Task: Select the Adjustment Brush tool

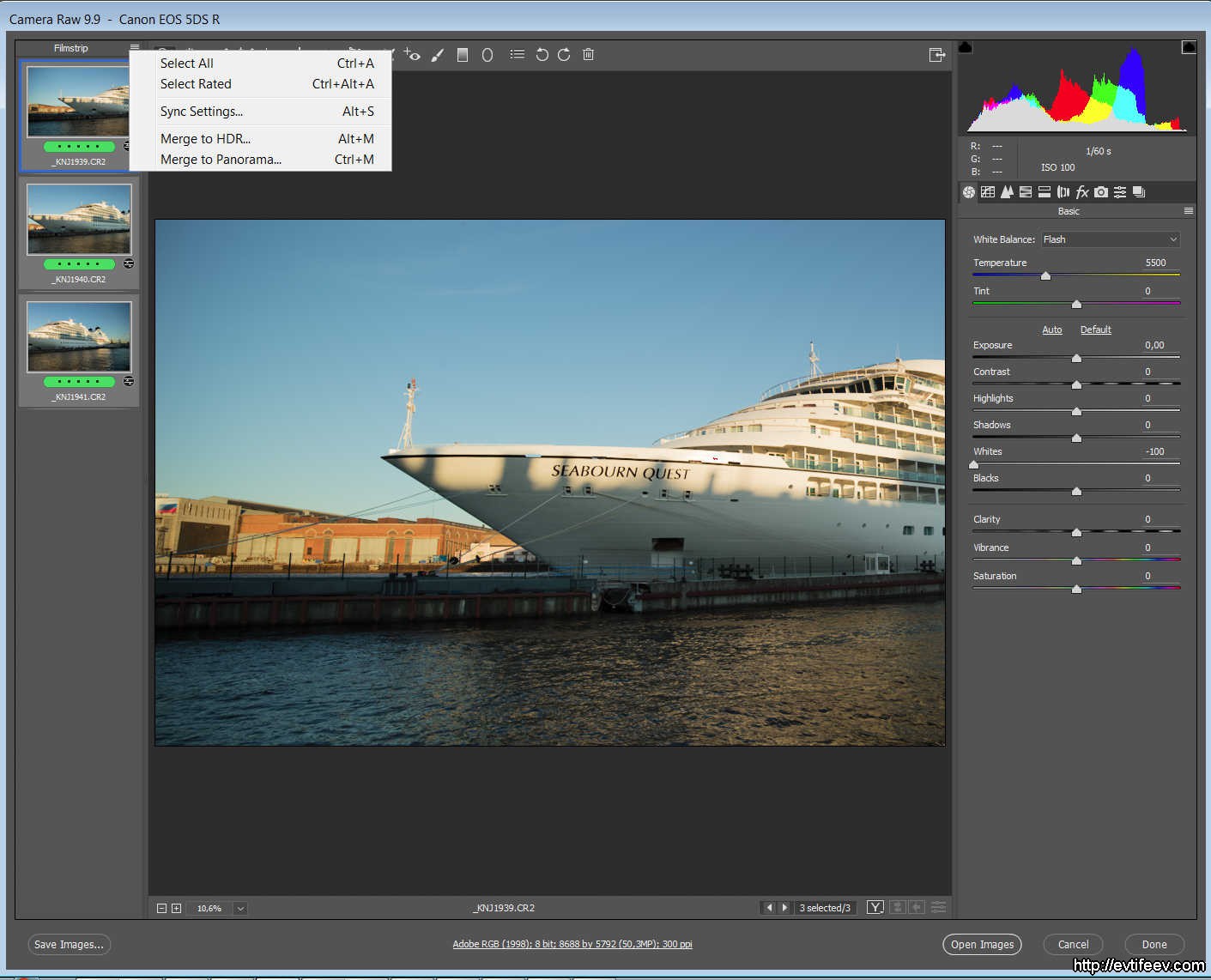Action: coord(438,55)
